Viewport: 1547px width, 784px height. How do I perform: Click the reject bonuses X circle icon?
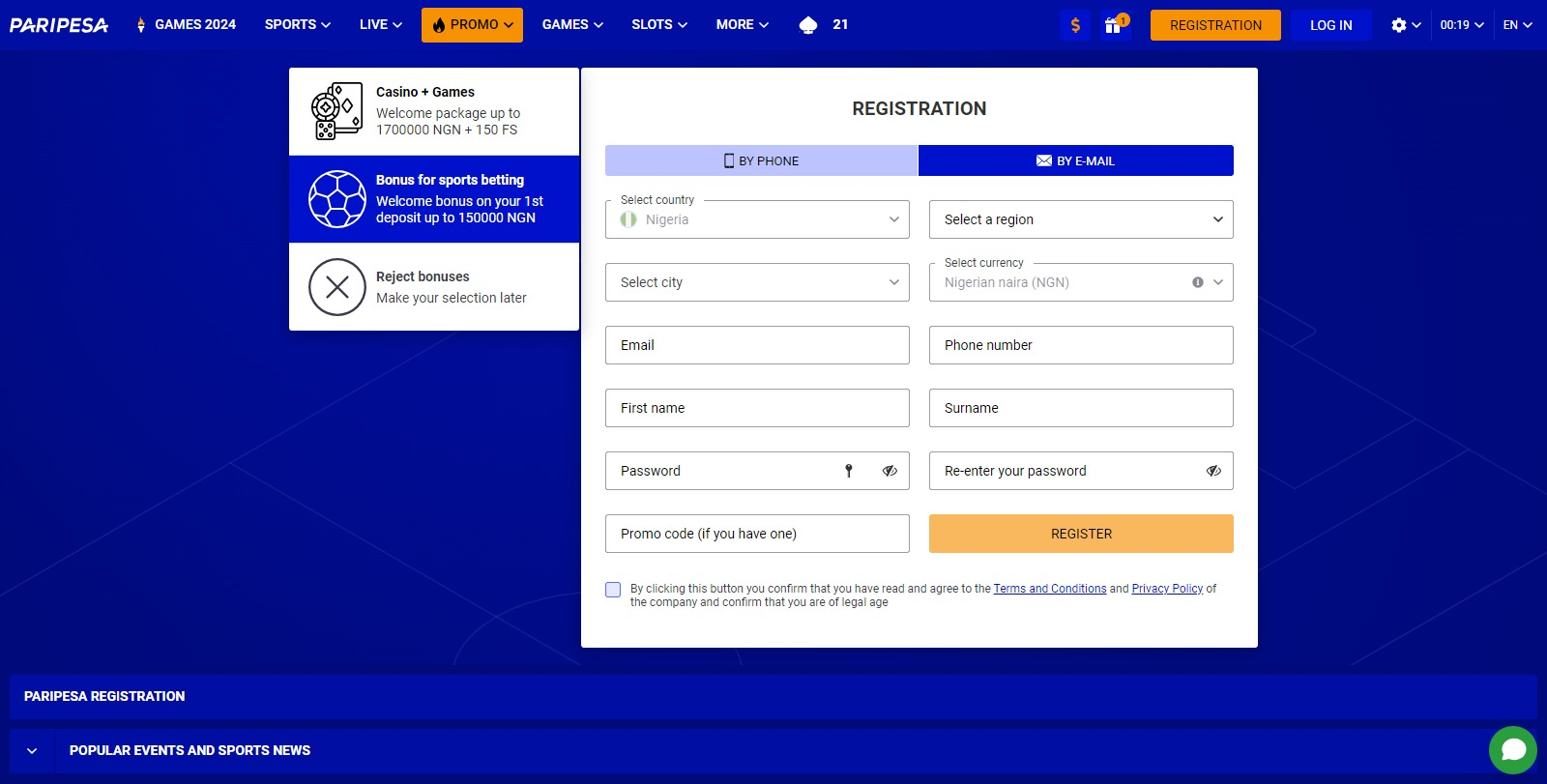336,287
